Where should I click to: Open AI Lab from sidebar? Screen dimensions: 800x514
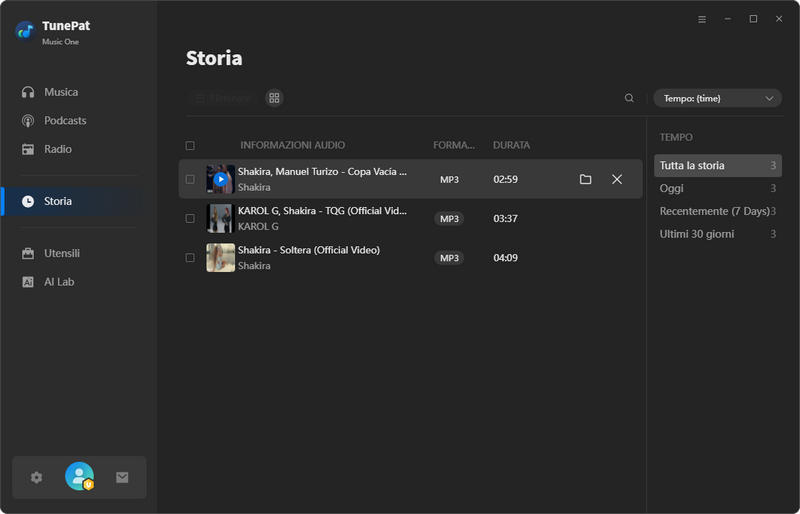click(x=59, y=282)
